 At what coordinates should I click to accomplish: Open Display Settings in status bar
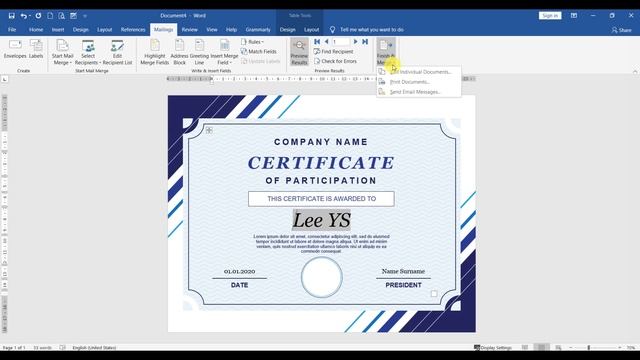pos(493,348)
